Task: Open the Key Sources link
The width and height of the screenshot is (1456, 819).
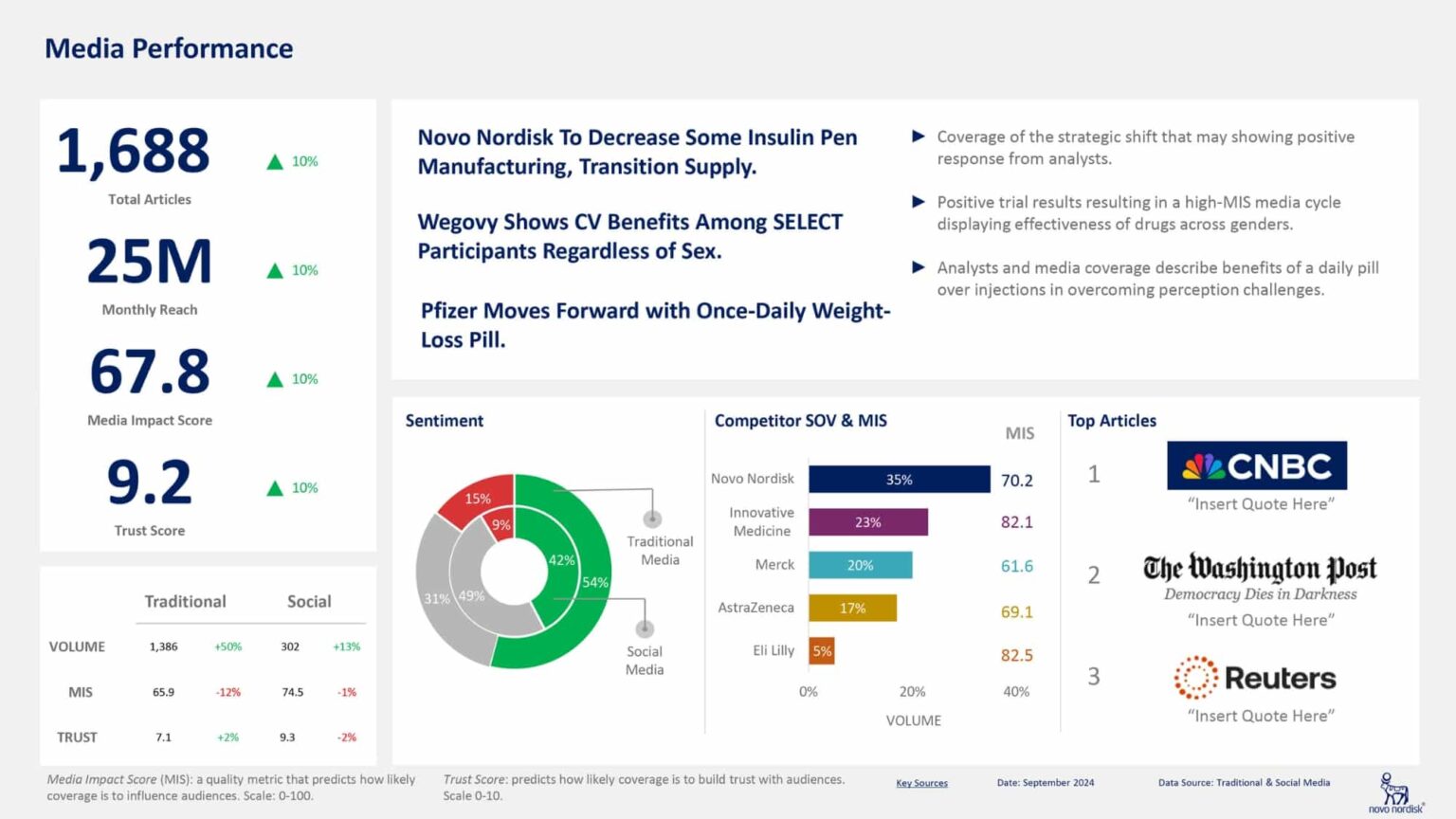Action: [x=921, y=783]
